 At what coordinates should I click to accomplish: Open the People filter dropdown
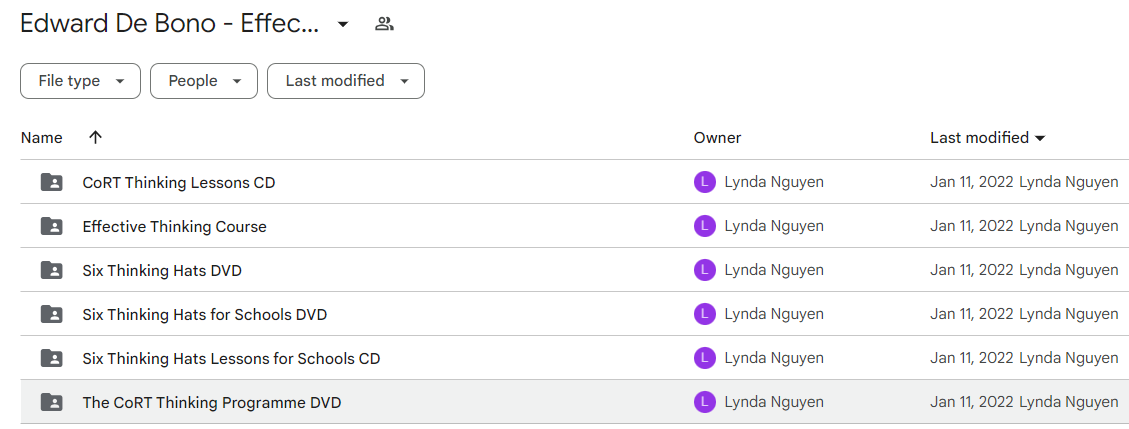coord(204,81)
